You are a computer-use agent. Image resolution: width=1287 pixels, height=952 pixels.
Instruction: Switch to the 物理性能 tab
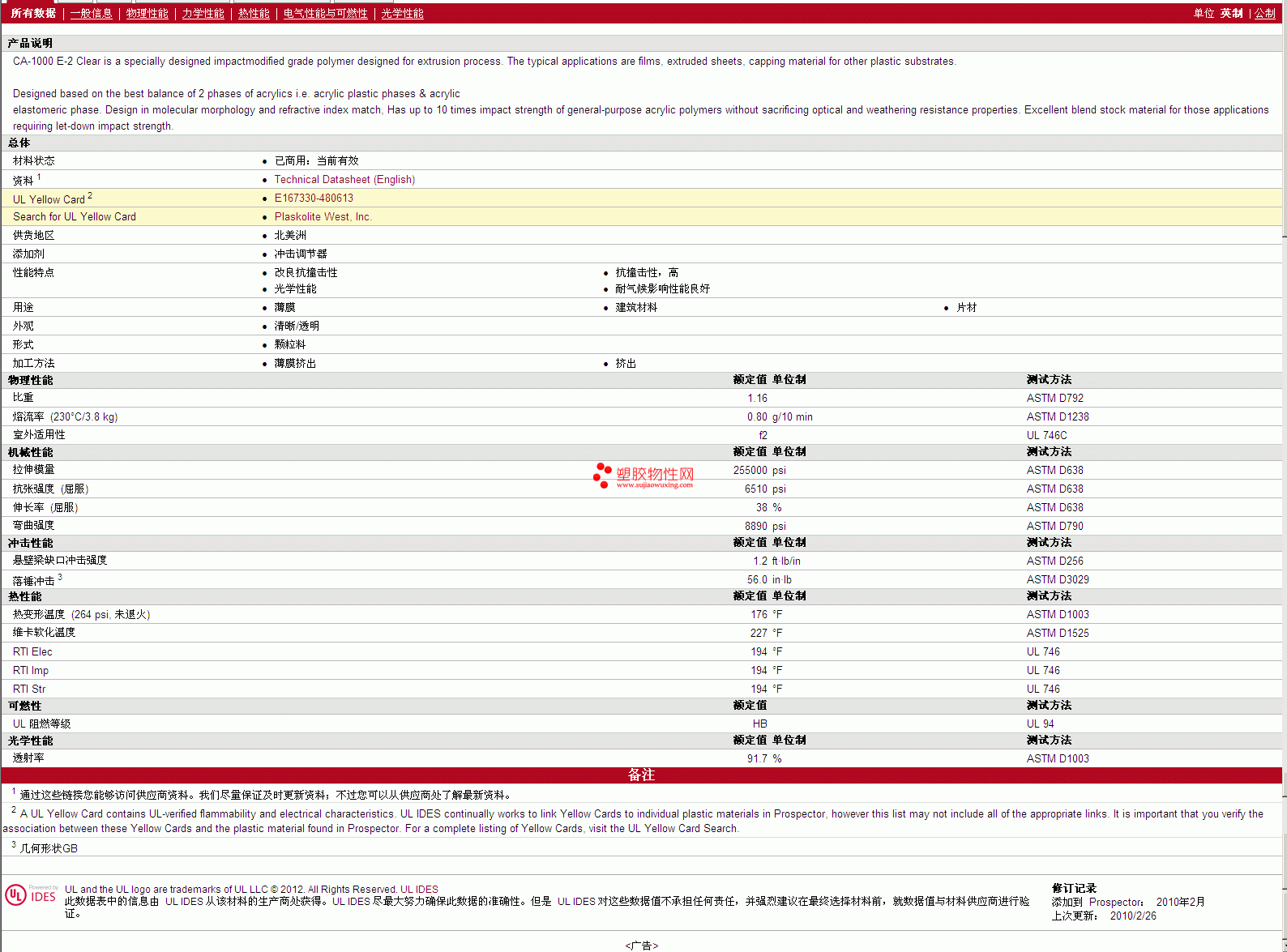[x=147, y=14]
